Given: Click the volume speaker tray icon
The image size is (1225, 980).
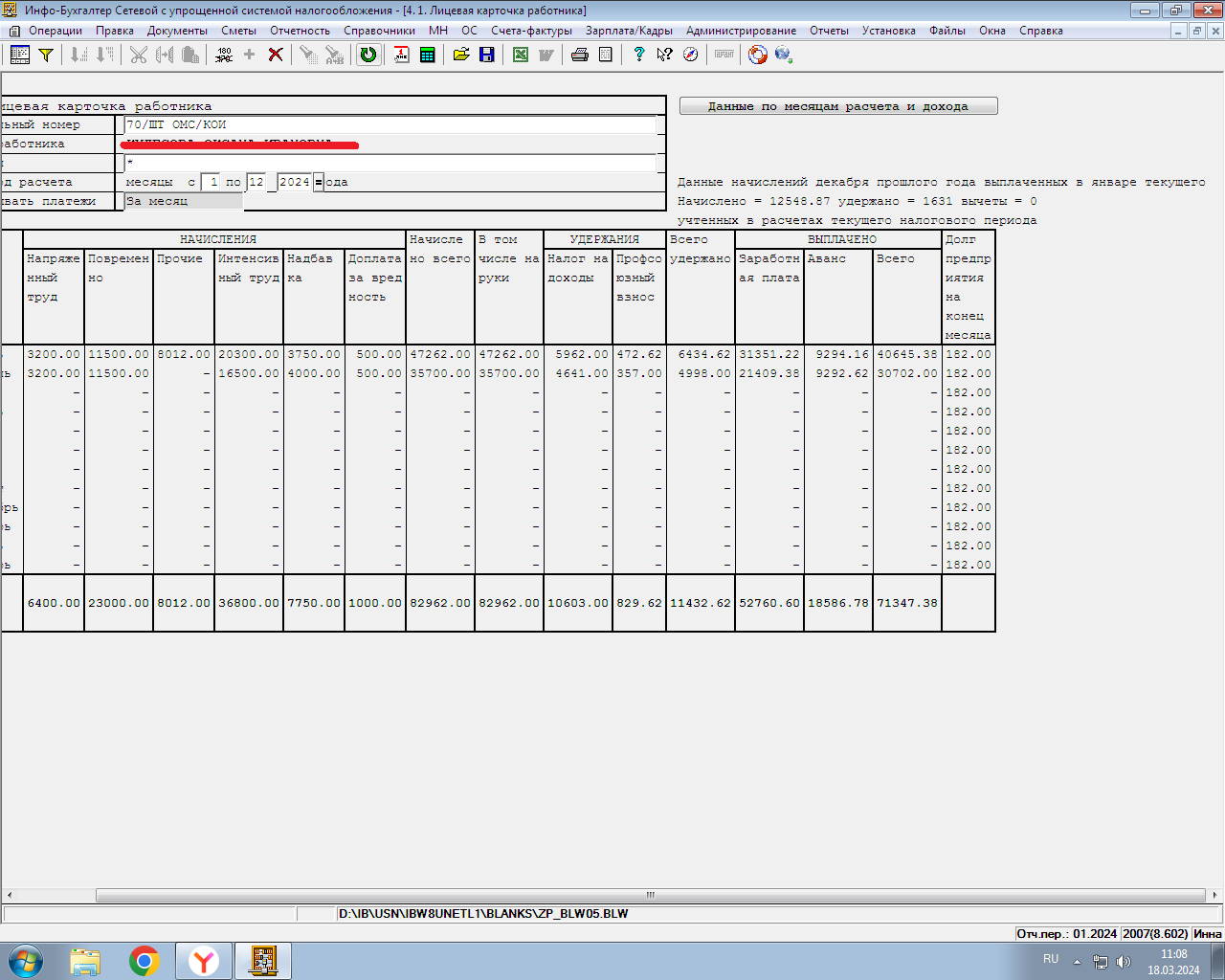Looking at the screenshot, I should [1124, 962].
